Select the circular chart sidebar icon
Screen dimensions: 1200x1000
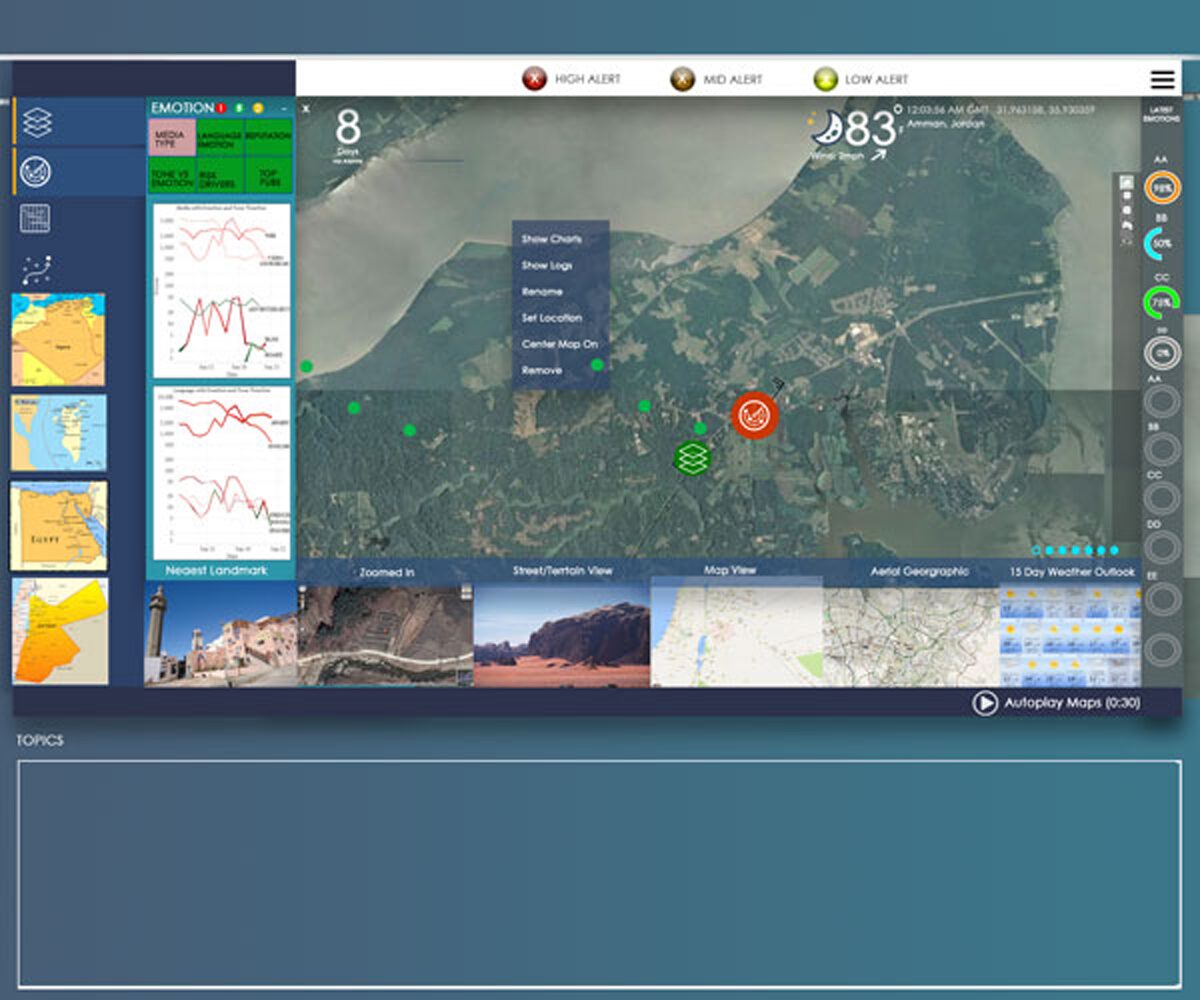36,172
